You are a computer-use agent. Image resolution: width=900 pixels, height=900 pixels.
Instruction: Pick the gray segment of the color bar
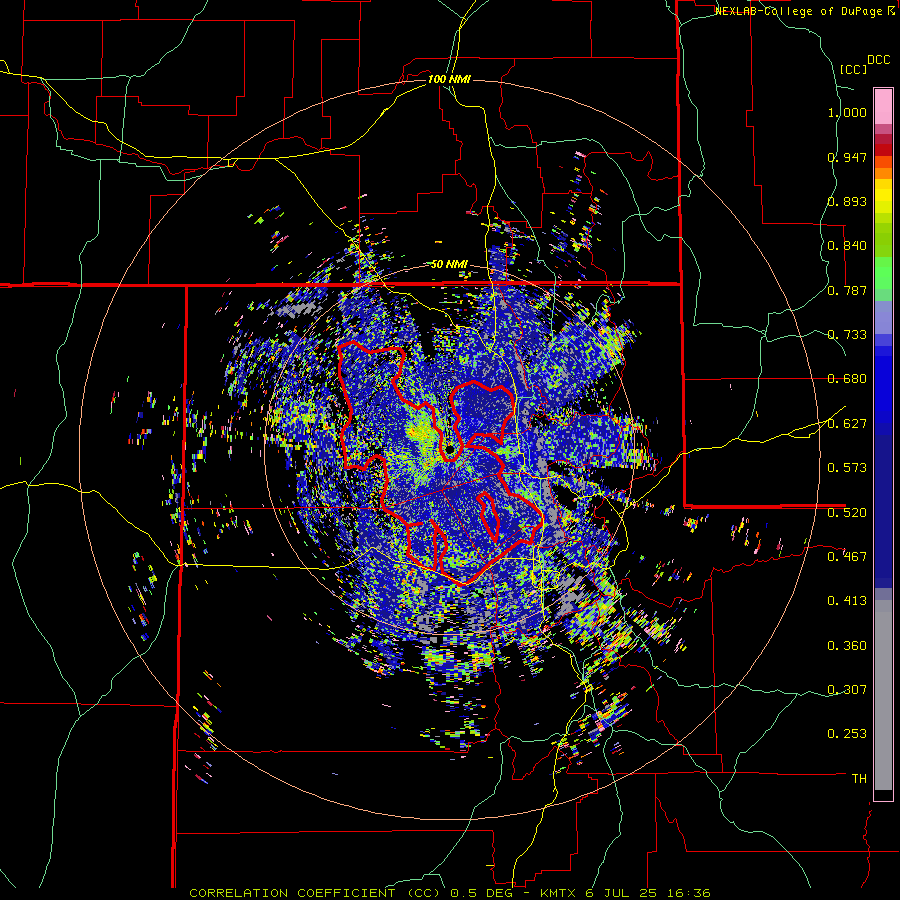pos(883,695)
